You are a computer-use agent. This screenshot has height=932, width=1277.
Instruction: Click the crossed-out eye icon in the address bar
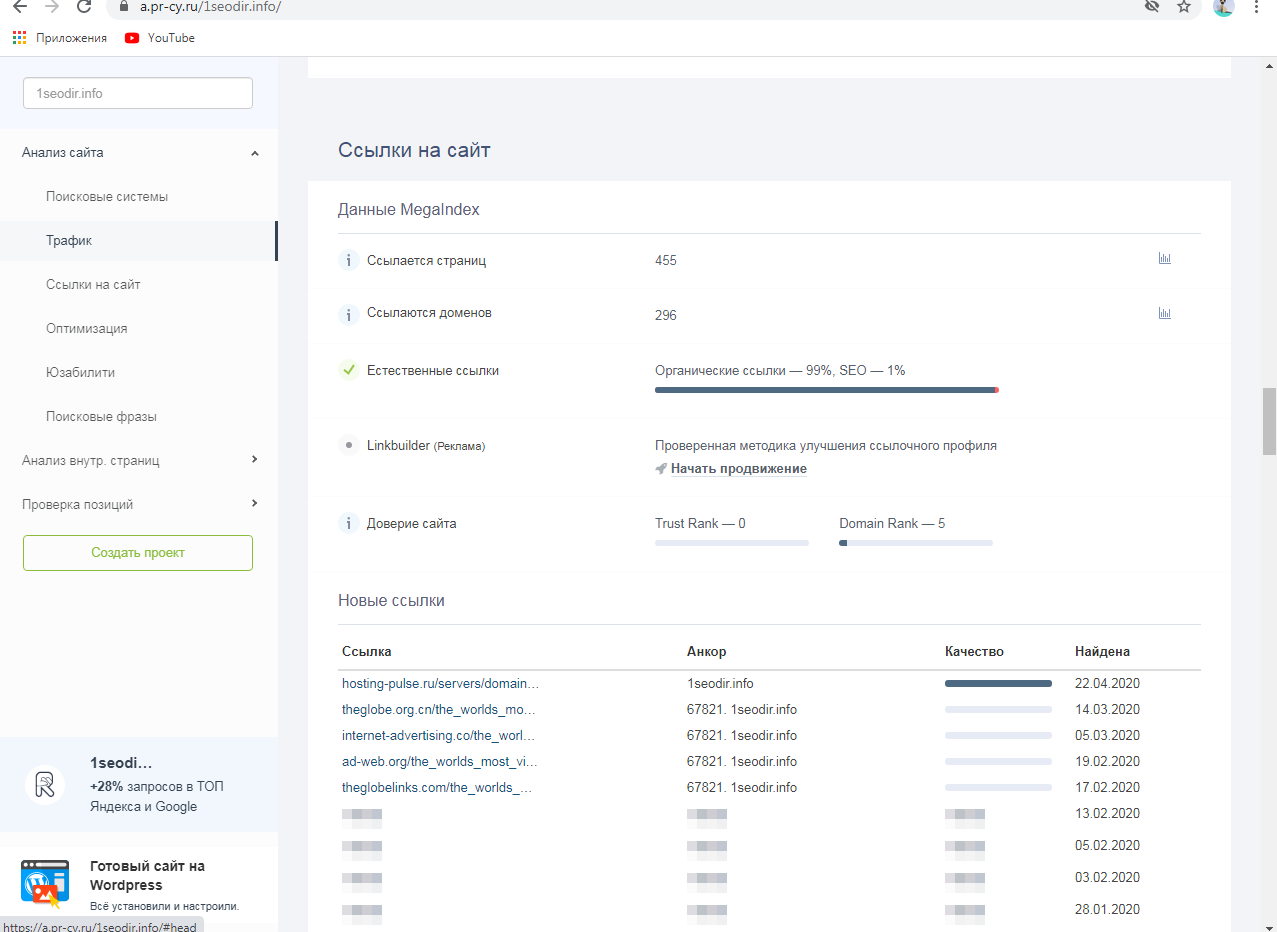pos(1152,7)
